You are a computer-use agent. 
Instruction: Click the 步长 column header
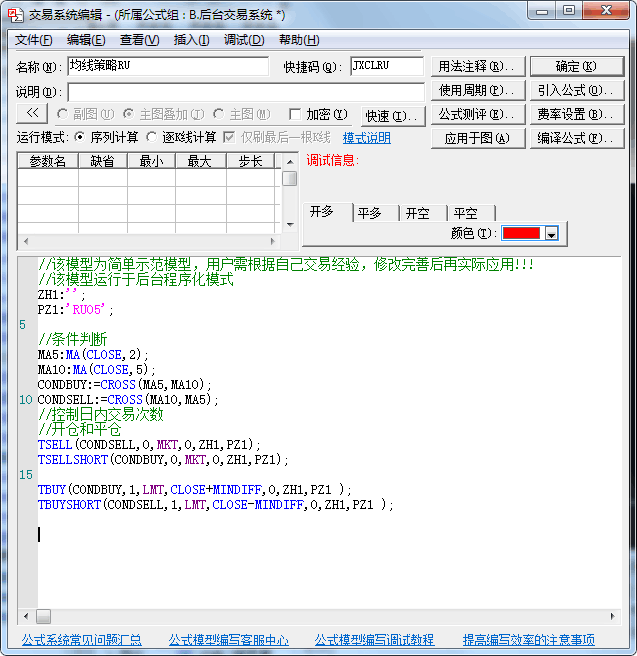click(x=251, y=161)
